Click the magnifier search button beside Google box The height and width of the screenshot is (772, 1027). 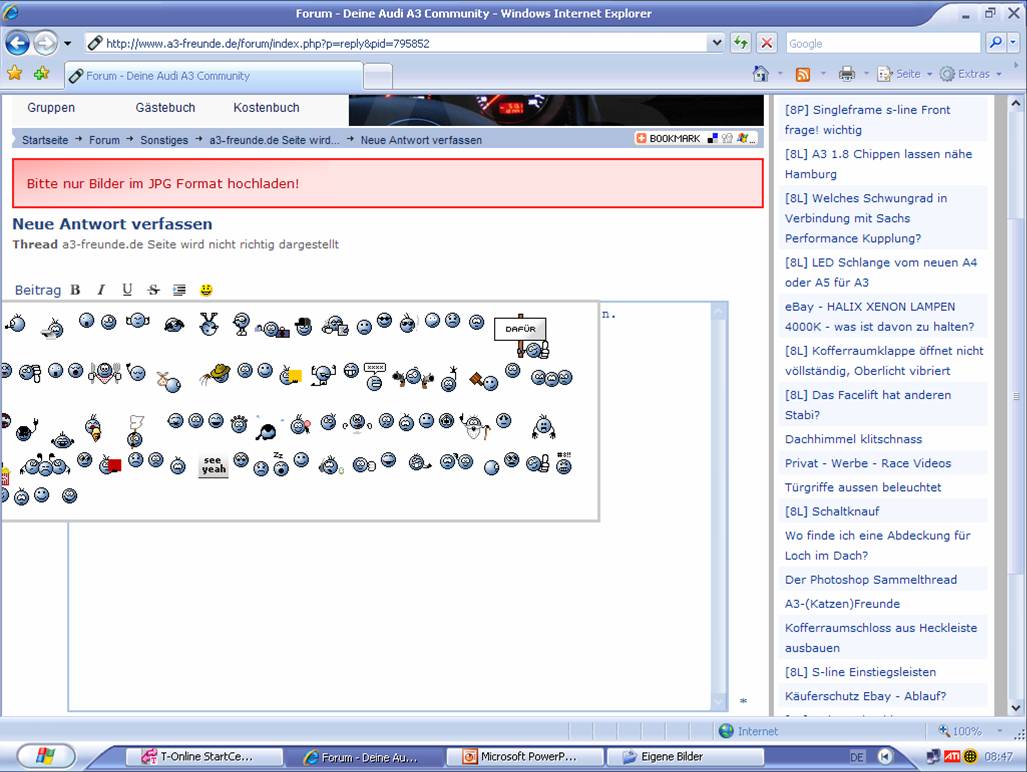pyautogui.click(x=995, y=43)
